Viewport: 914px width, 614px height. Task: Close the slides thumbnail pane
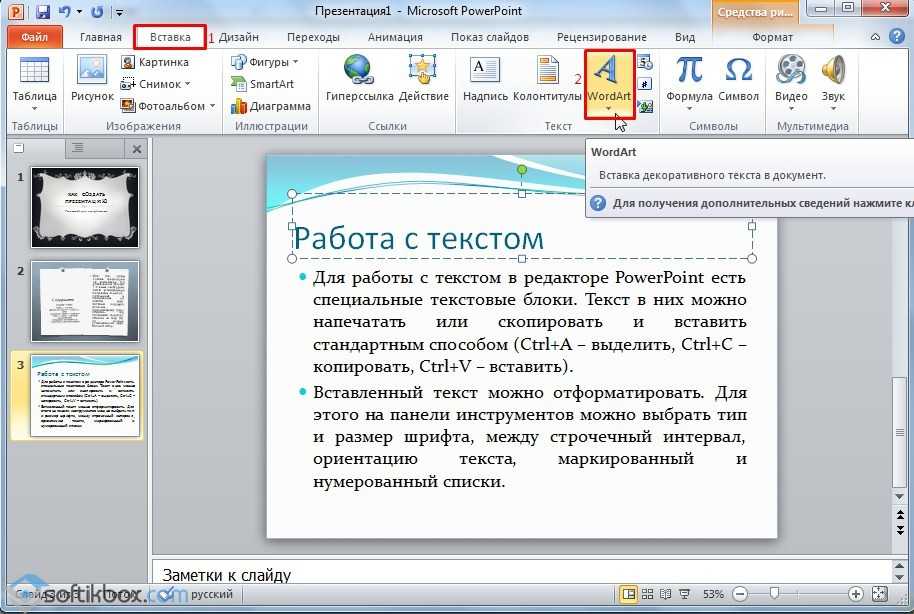[137, 149]
